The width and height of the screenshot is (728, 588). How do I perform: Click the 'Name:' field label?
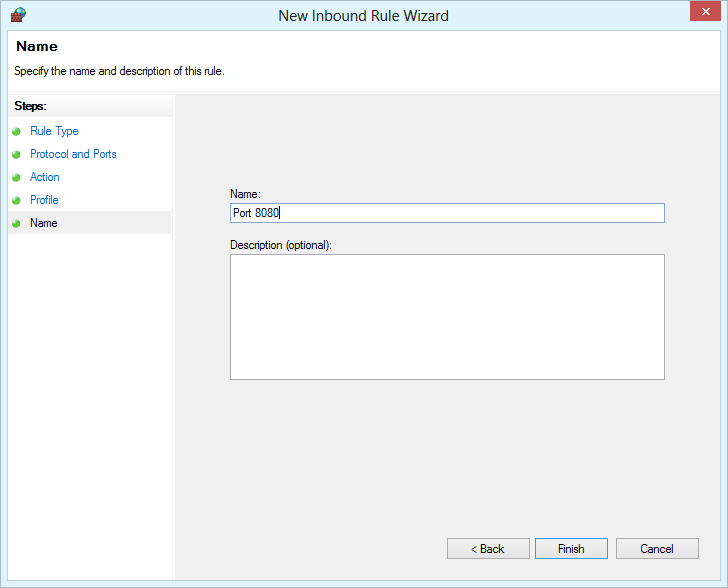(x=245, y=194)
